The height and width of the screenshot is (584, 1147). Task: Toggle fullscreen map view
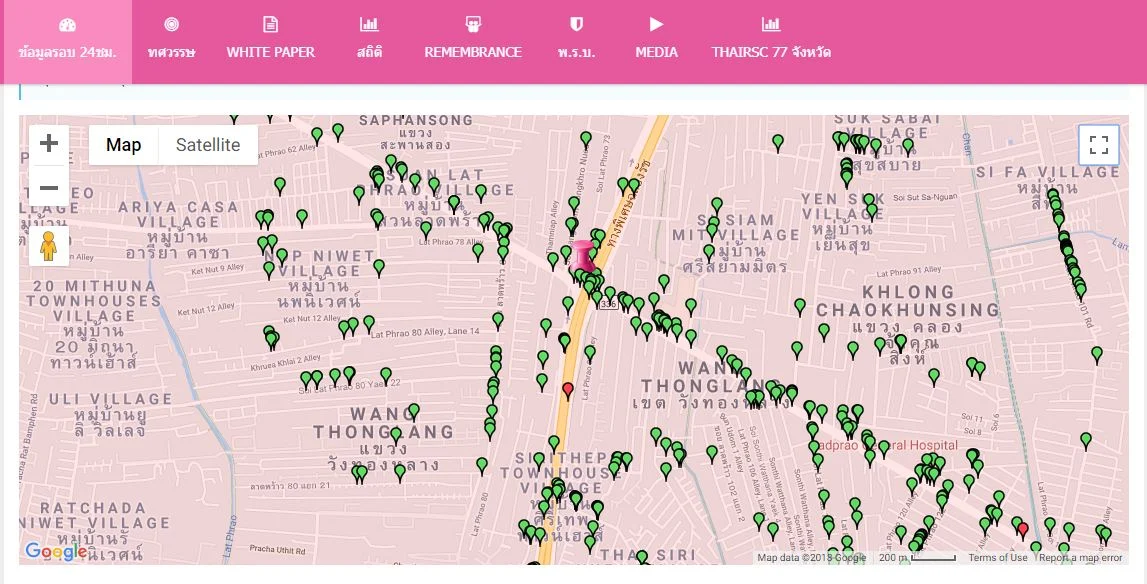[1098, 145]
